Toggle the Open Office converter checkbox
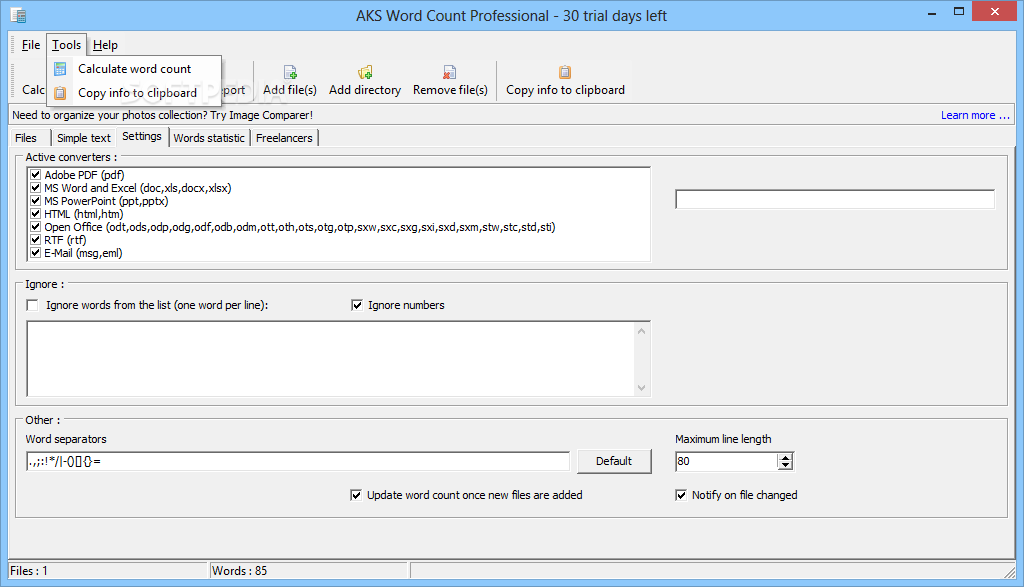 [36, 227]
